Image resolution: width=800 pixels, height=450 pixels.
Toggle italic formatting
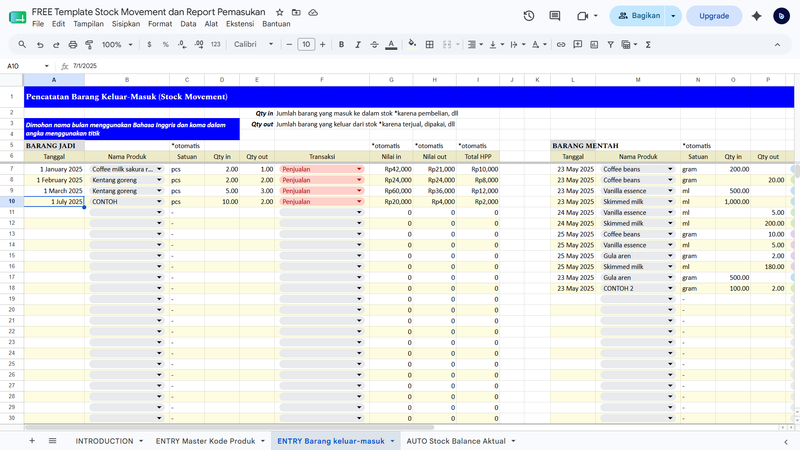358,45
